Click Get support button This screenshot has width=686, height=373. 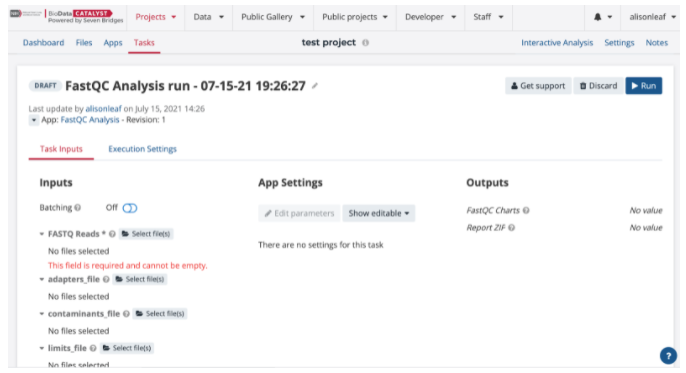(538, 86)
